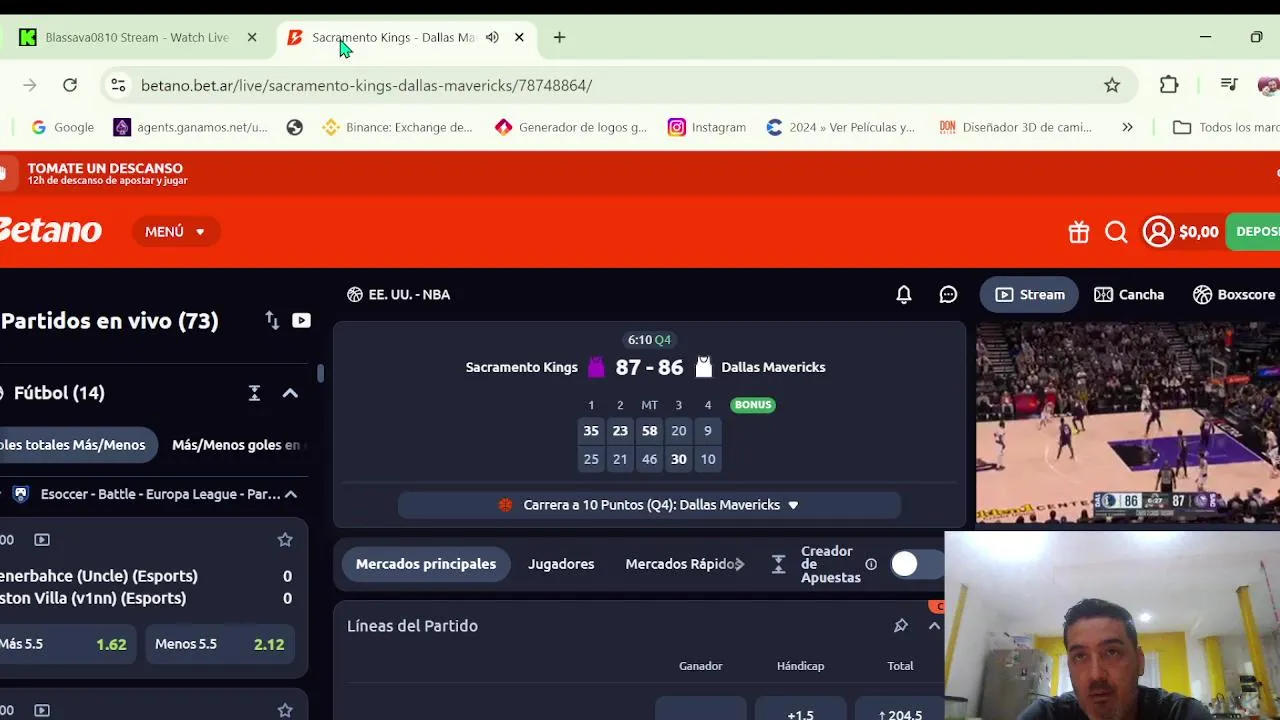The height and width of the screenshot is (720, 1280).
Task: Open the search magnifier icon
Action: [1116, 232]
